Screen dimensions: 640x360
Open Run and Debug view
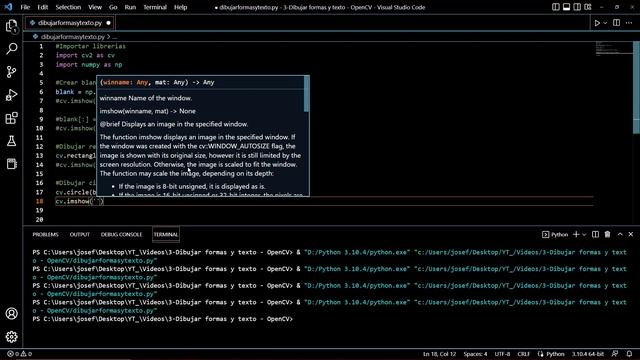pos(11,95)
